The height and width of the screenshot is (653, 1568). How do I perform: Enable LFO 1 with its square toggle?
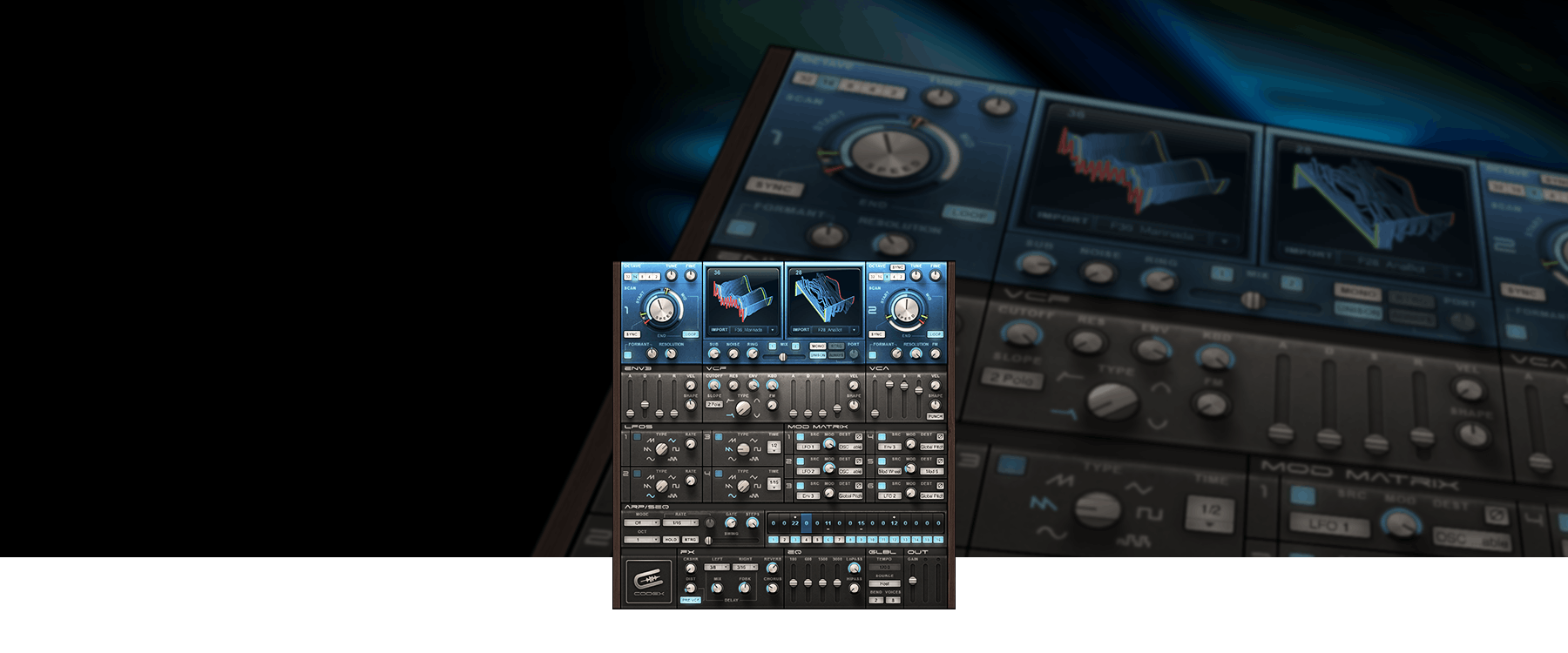click(x=638, y=437)
